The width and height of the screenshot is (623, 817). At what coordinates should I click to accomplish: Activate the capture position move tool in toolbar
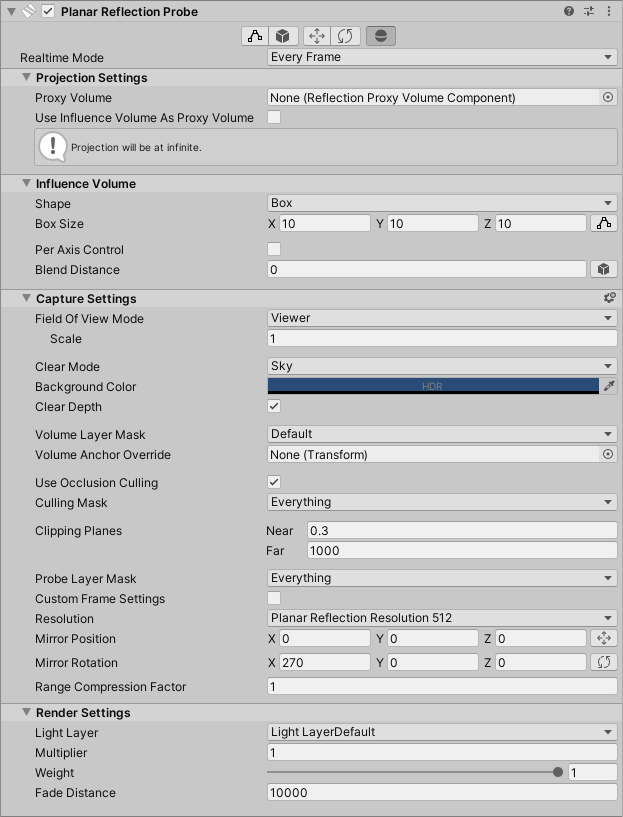pyautogui.click(x=317, y=36)
